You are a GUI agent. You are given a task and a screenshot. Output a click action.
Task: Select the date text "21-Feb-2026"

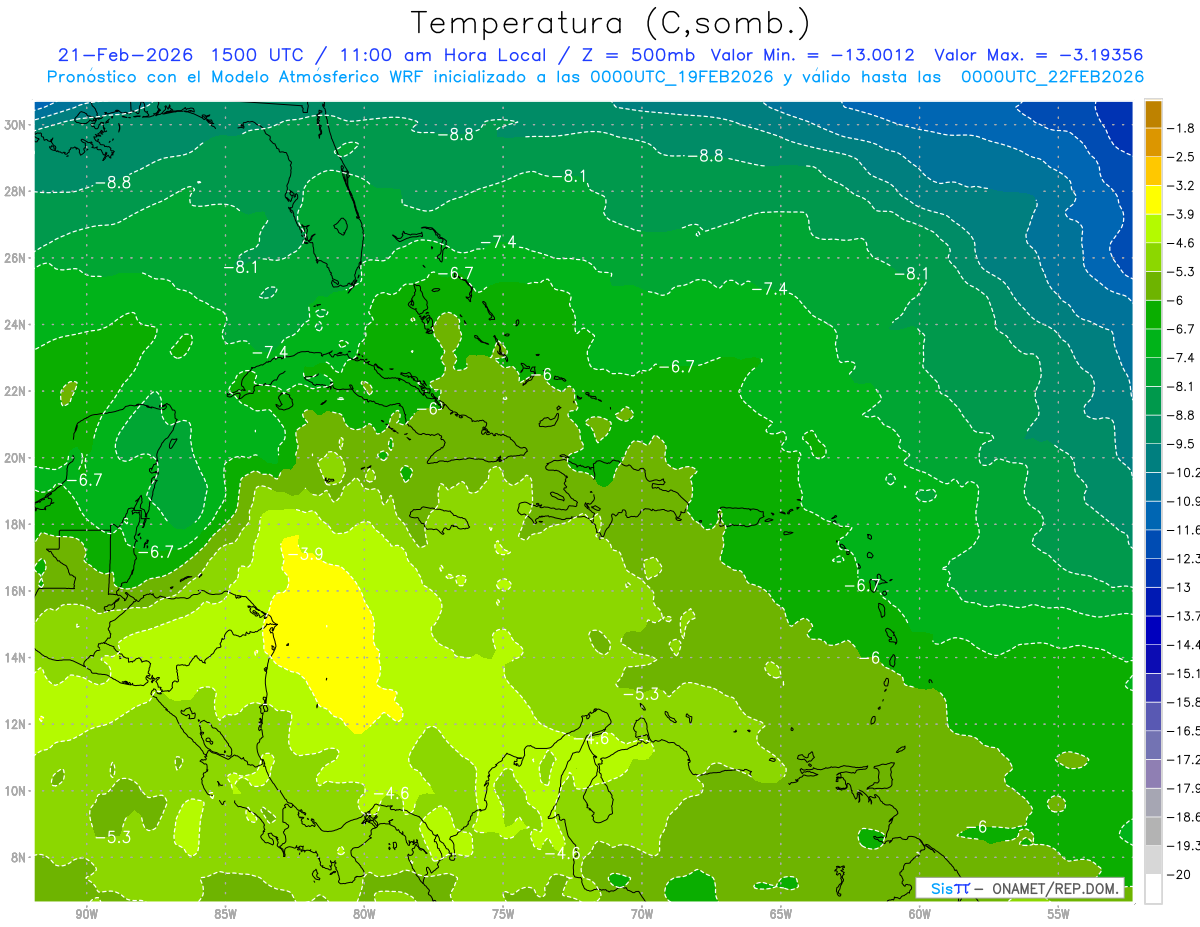click(125, 55)
